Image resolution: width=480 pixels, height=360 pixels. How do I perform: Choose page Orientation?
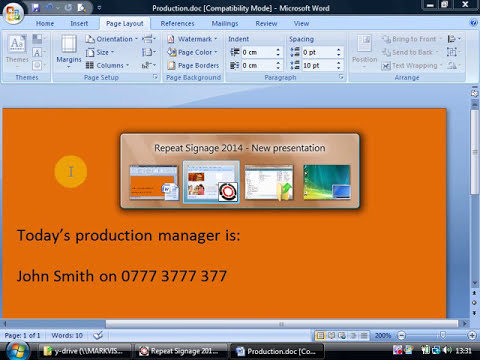tap(112, 39)
